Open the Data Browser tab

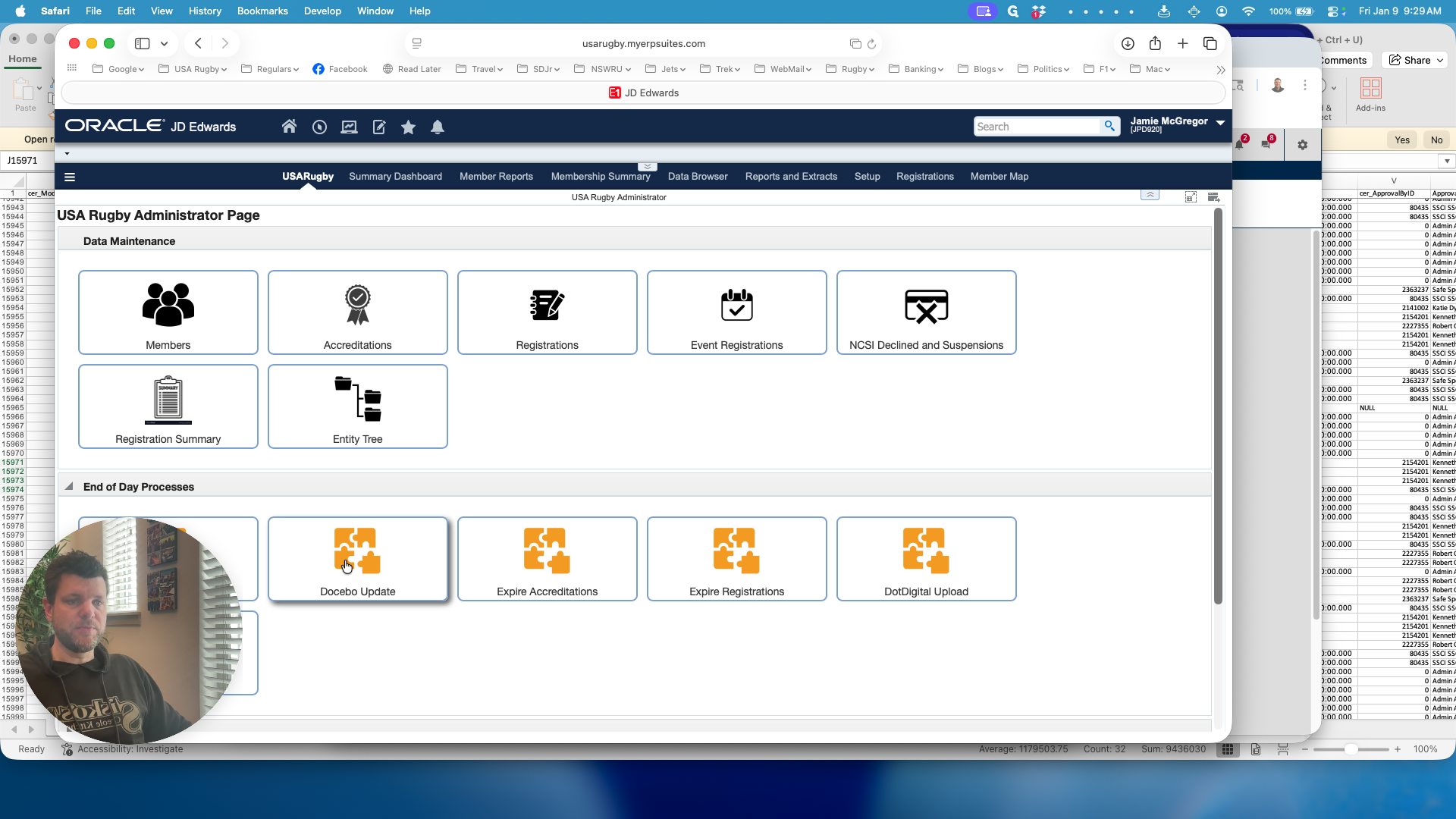(x=698, y=176)
